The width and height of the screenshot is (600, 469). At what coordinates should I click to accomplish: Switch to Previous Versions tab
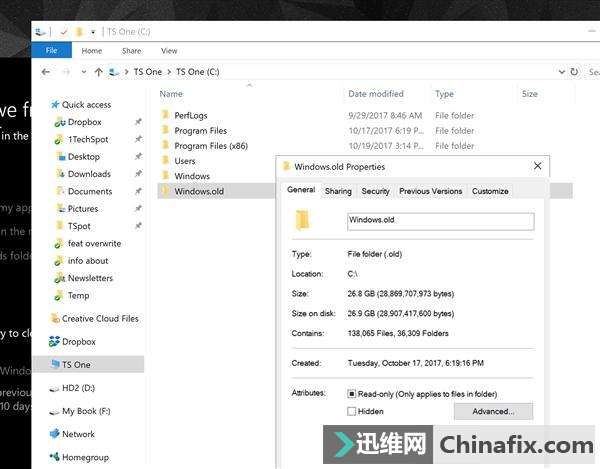coord(430,191)
